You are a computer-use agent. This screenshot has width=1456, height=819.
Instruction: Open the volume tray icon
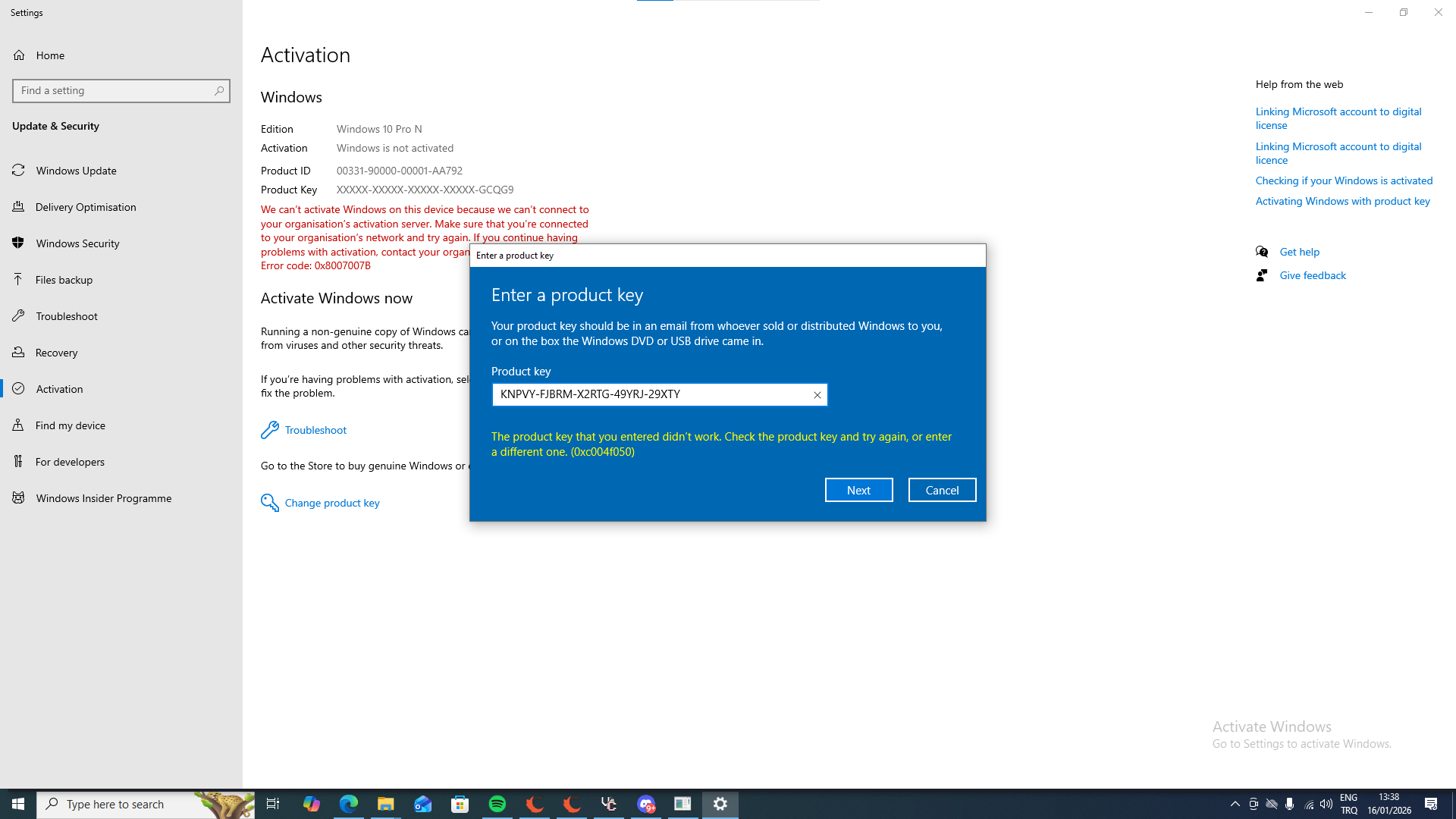point(1326,804)
